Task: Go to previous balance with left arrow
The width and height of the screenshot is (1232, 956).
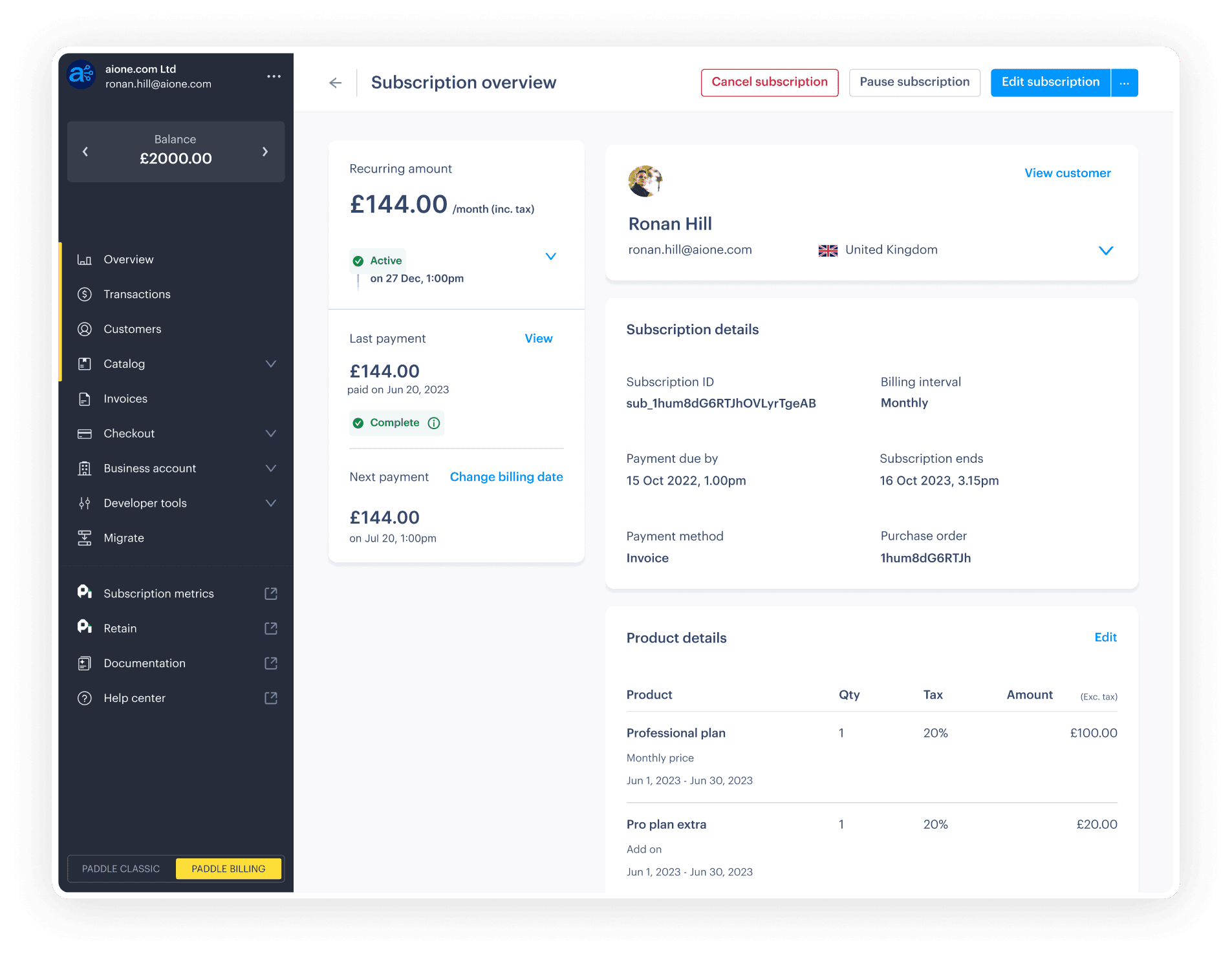Action: pyautogui.click(x=85, y=151)
